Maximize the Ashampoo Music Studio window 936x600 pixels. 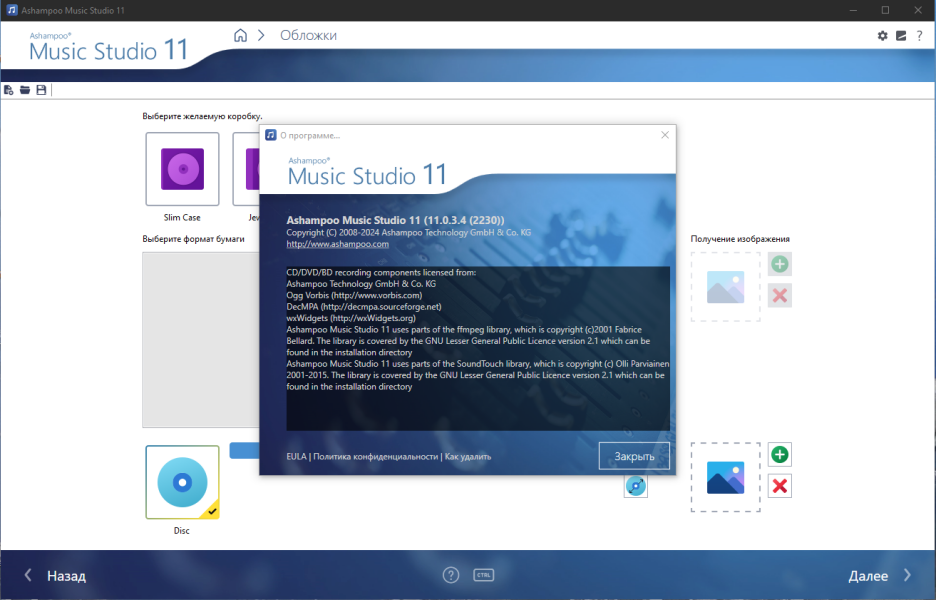click(x=885, y=10)
